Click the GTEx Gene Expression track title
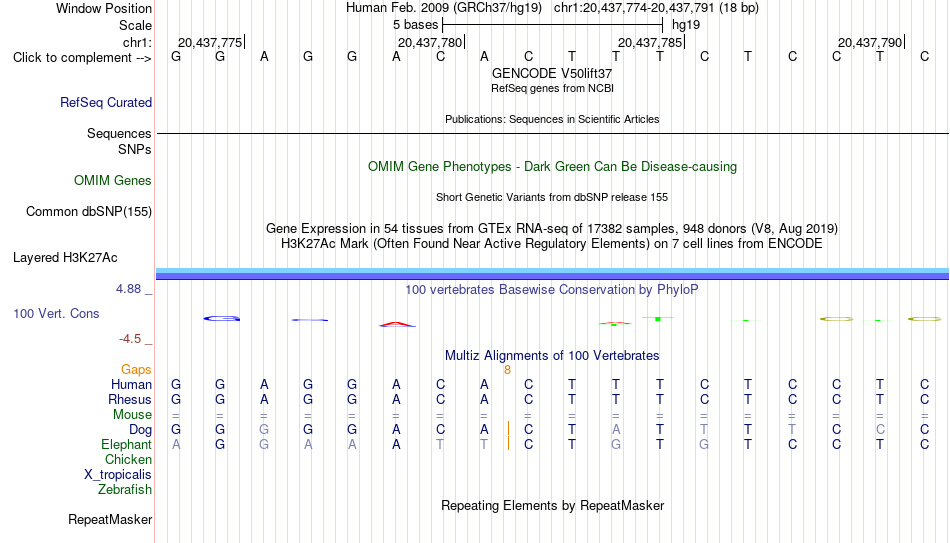The height and width of the screenshot is (543, 950). click(552, 228)
